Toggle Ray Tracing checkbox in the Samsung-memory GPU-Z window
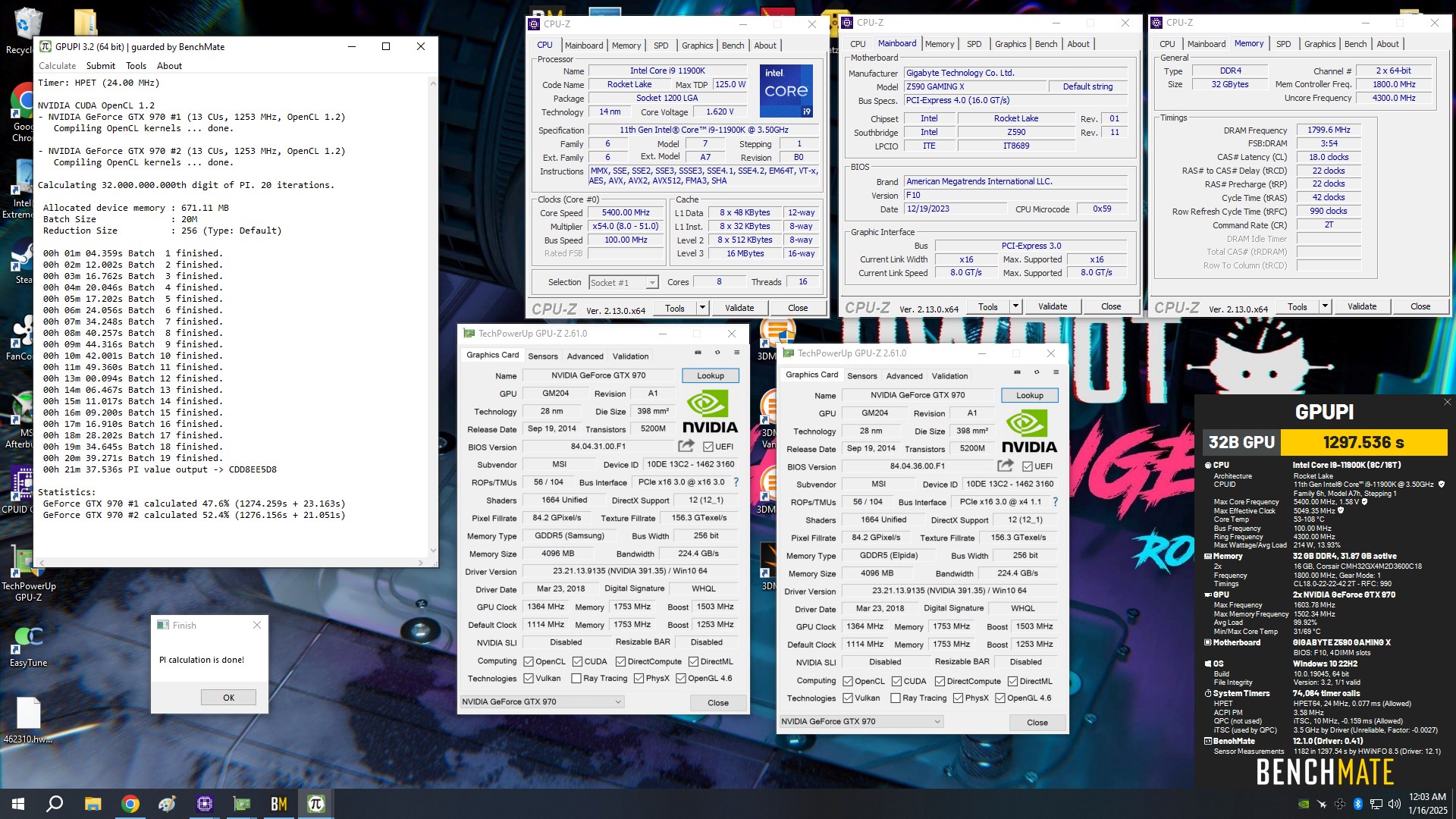1456x819 pixels. pos(576,679)
